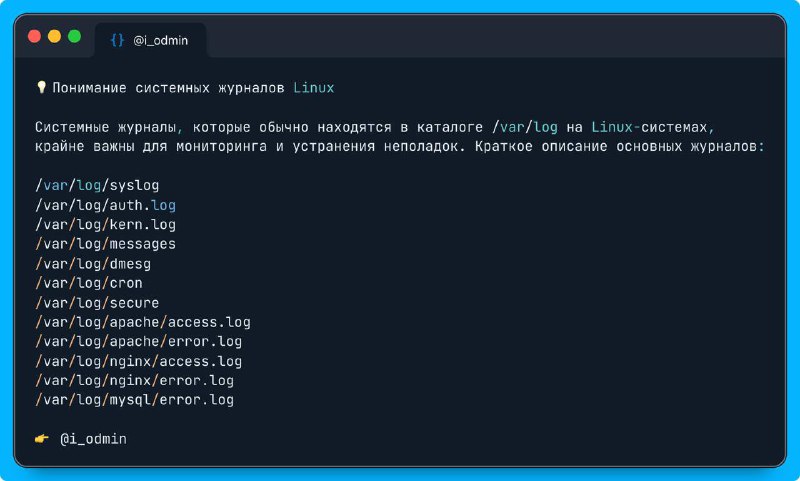Click the light bulb emoji icon

tap(42, 87)
